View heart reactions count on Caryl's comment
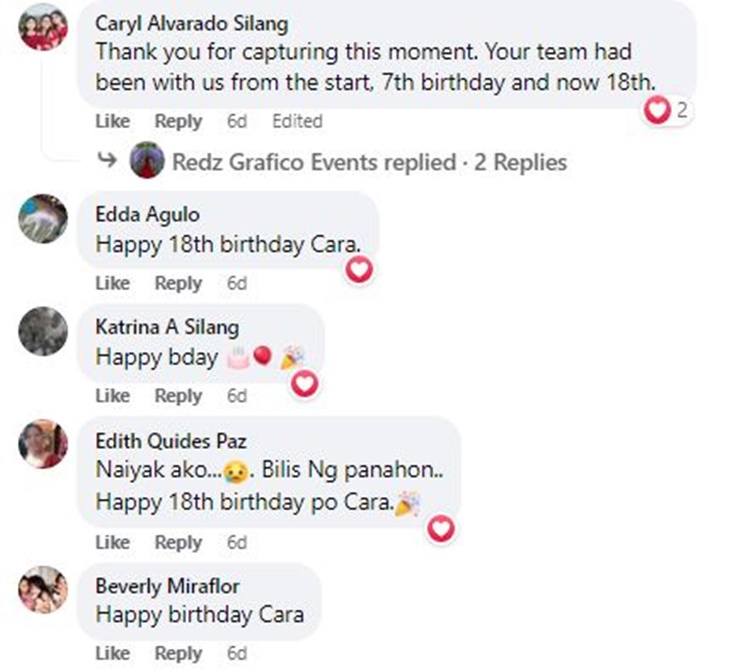The width and height of the screenshot is (750, 672). 667,111
